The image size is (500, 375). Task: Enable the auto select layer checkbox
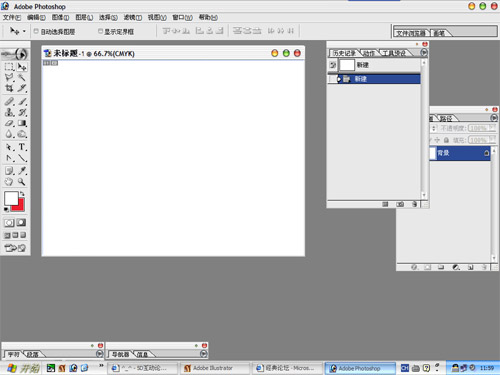36,31
